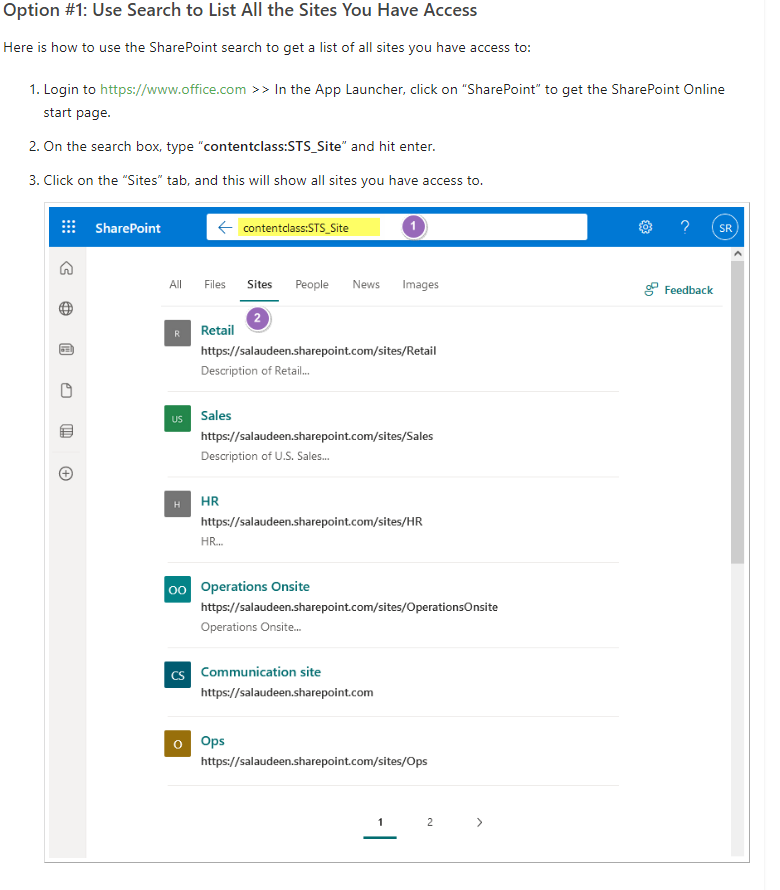Screen dimensions: 780x890
Task: Open the Communication site title link
Action: point(261,672)
